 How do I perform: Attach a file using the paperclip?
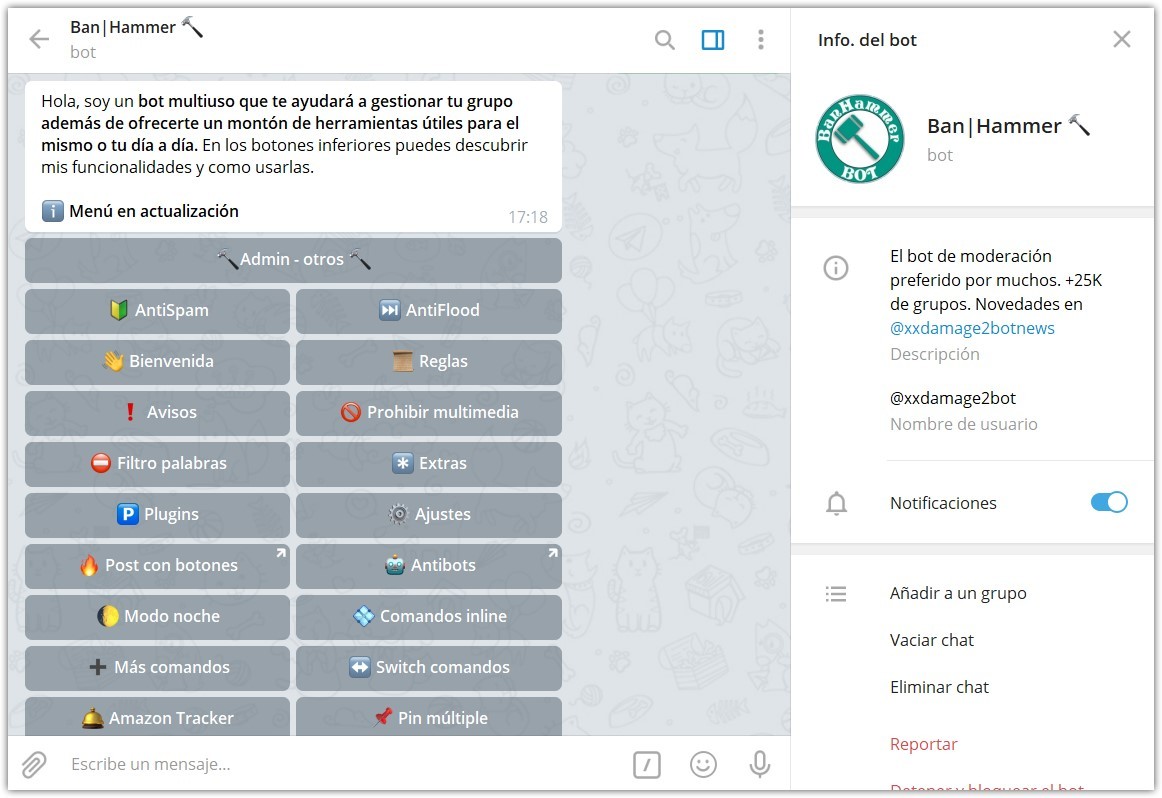(34, 764)
